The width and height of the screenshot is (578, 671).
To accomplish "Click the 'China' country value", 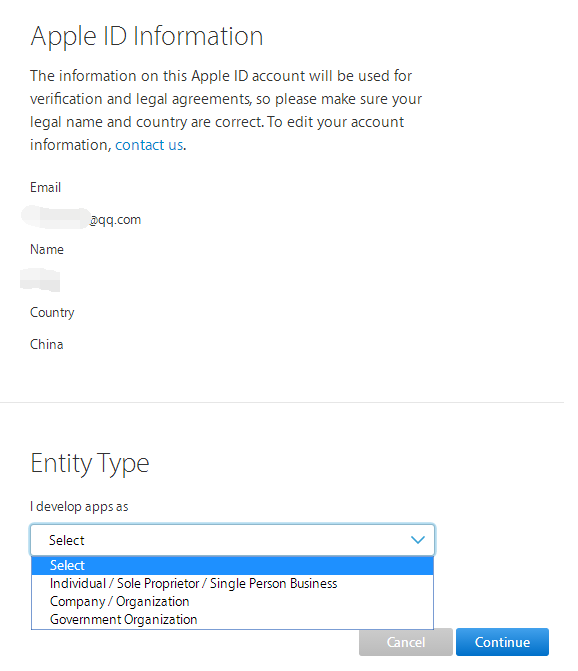I will [47, 344].
